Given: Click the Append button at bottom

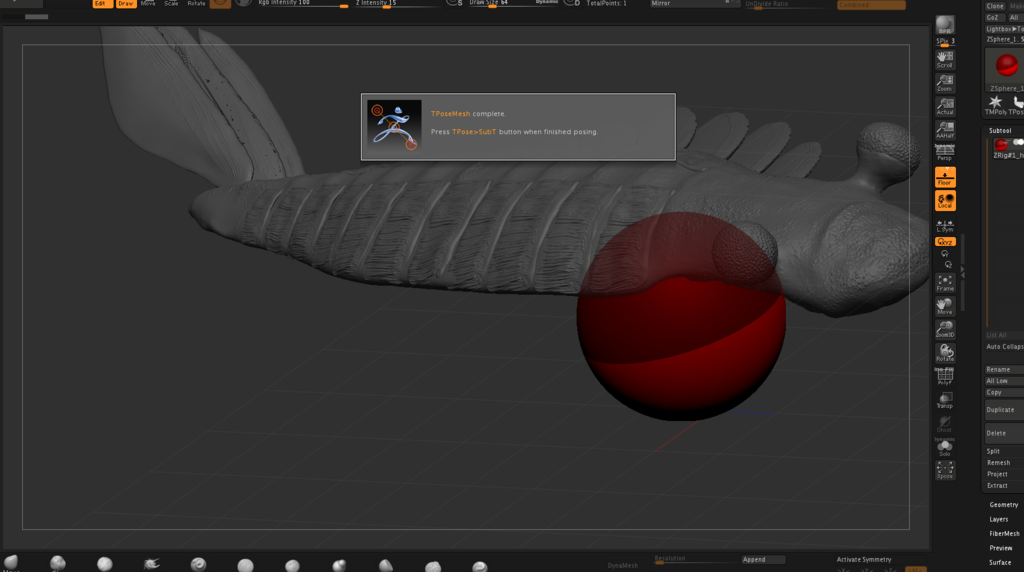Looking at the screenshot, I should (763, 560).
